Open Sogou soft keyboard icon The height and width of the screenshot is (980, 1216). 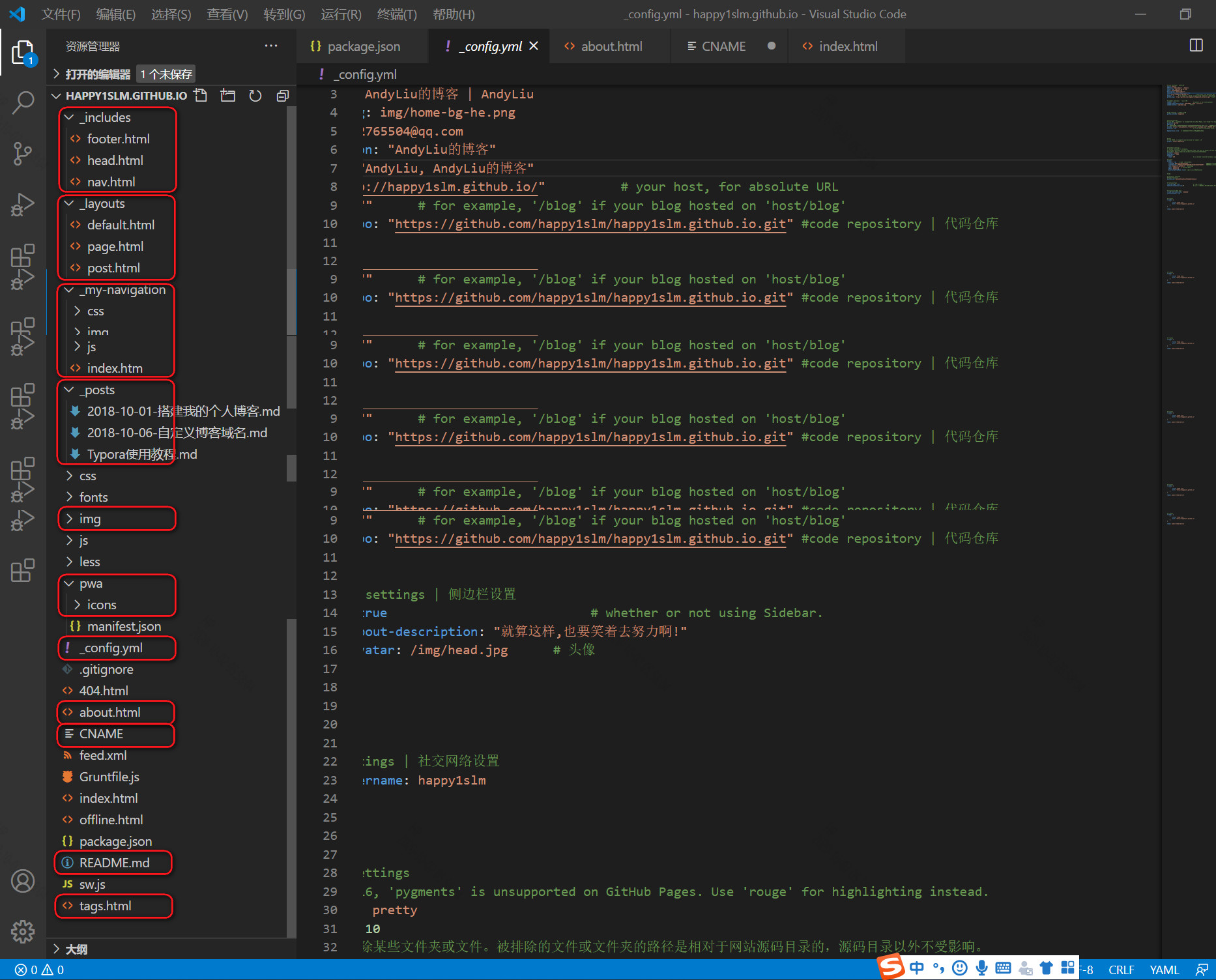click(x=1004, y=968)
